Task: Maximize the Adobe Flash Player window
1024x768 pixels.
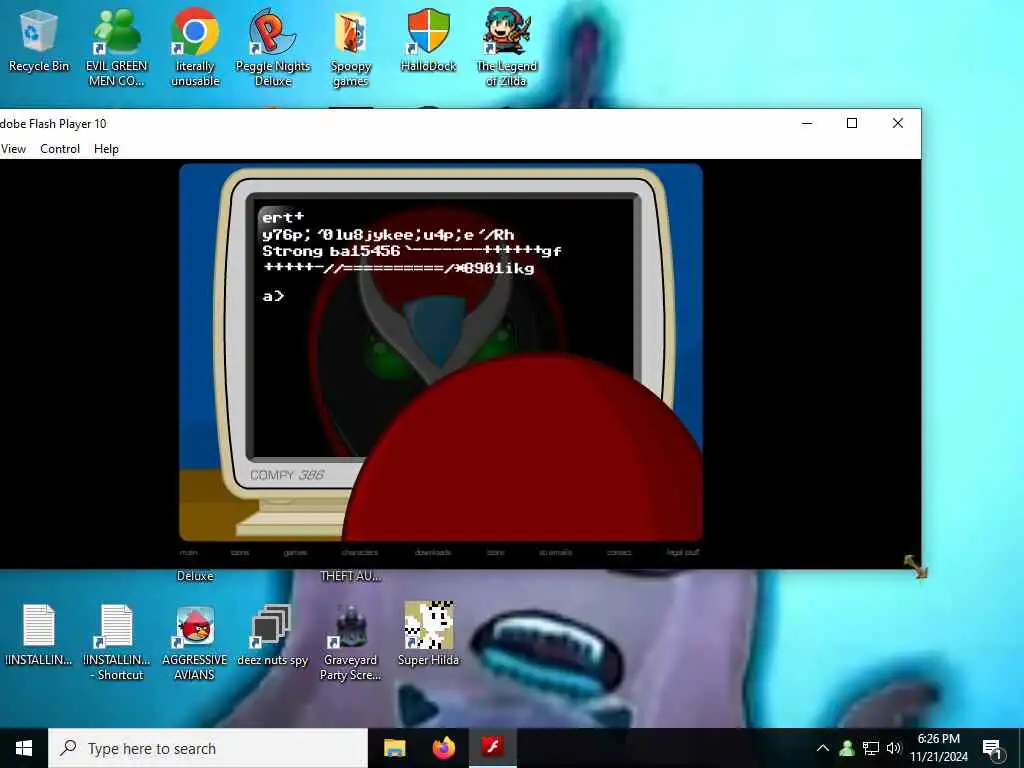Action: [x=852, y=123]
